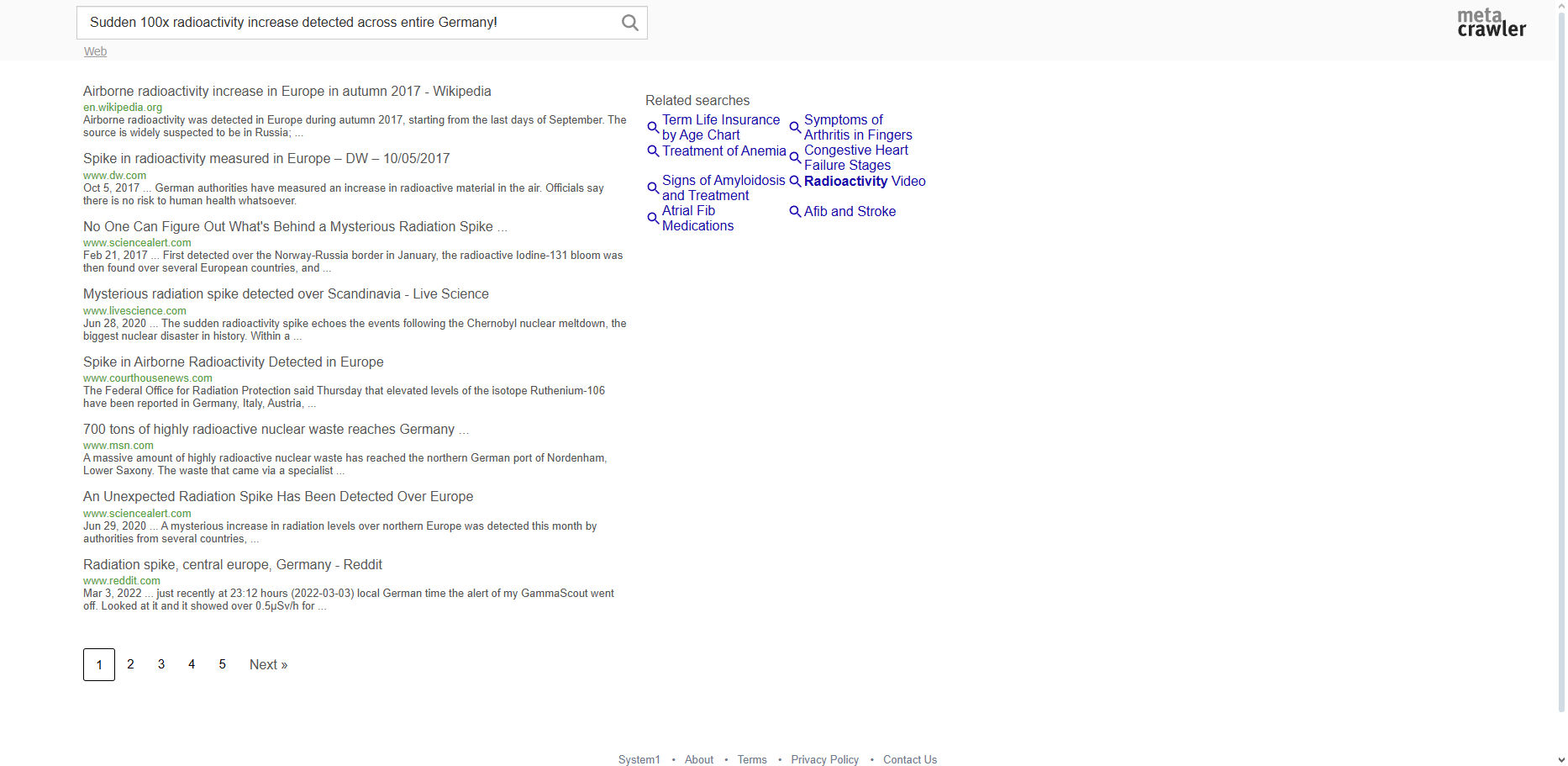The image size is (1568, 766).
Task: Open Wikipedia airborne radioactivity 2017 result
Action: (287, 92)
